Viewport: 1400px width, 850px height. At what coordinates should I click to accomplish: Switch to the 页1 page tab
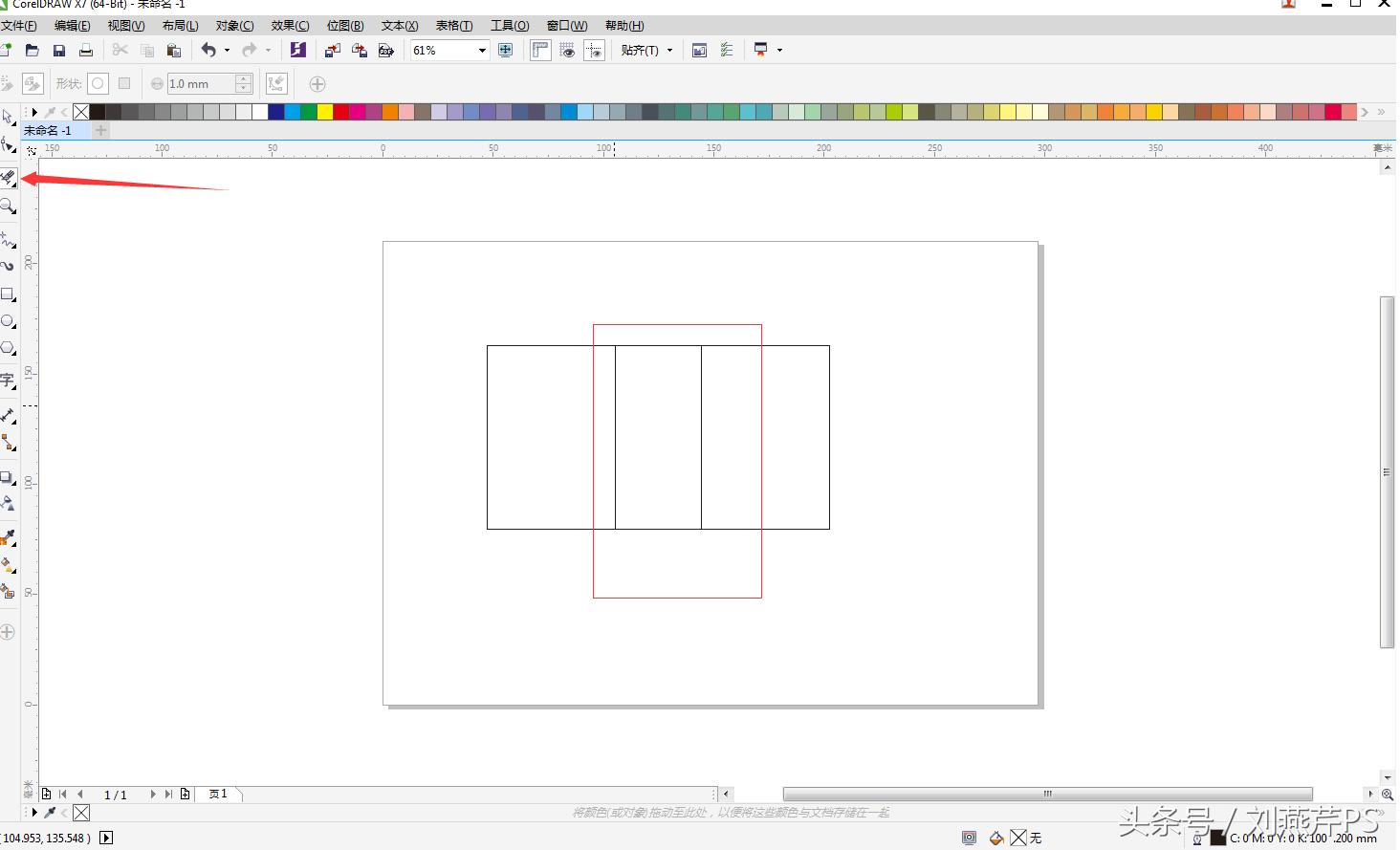218,794
